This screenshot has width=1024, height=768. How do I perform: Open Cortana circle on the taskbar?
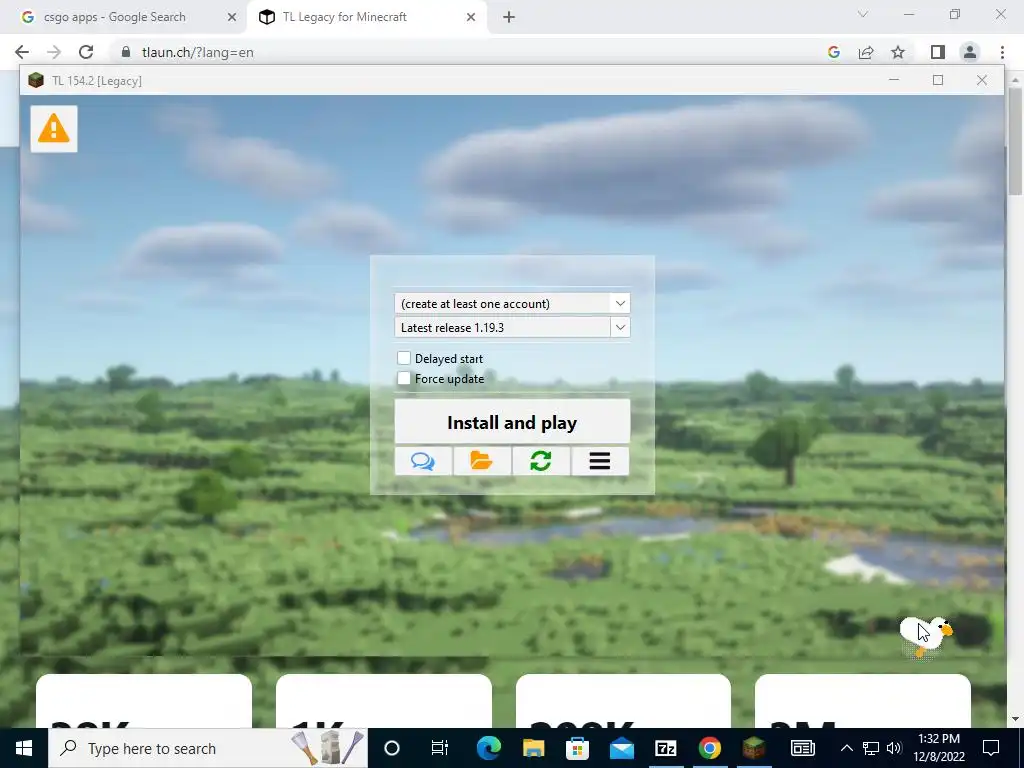392,748
